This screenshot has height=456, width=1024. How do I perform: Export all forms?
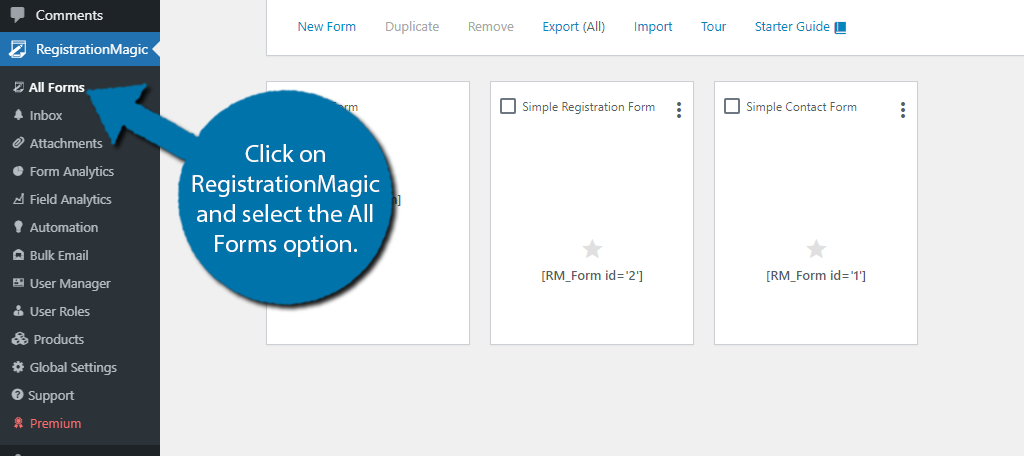(x=573, y=27)
